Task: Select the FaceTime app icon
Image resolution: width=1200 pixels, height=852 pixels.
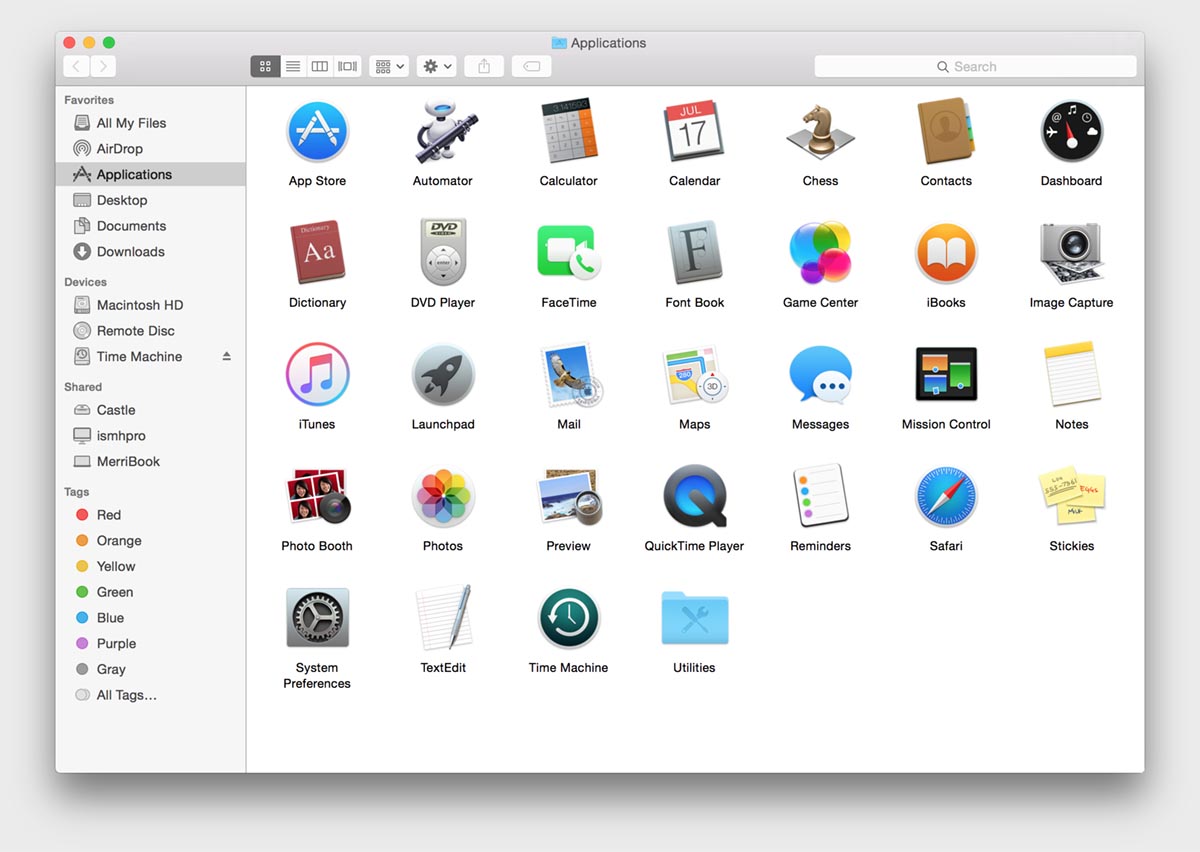Action: click(569, 253)
